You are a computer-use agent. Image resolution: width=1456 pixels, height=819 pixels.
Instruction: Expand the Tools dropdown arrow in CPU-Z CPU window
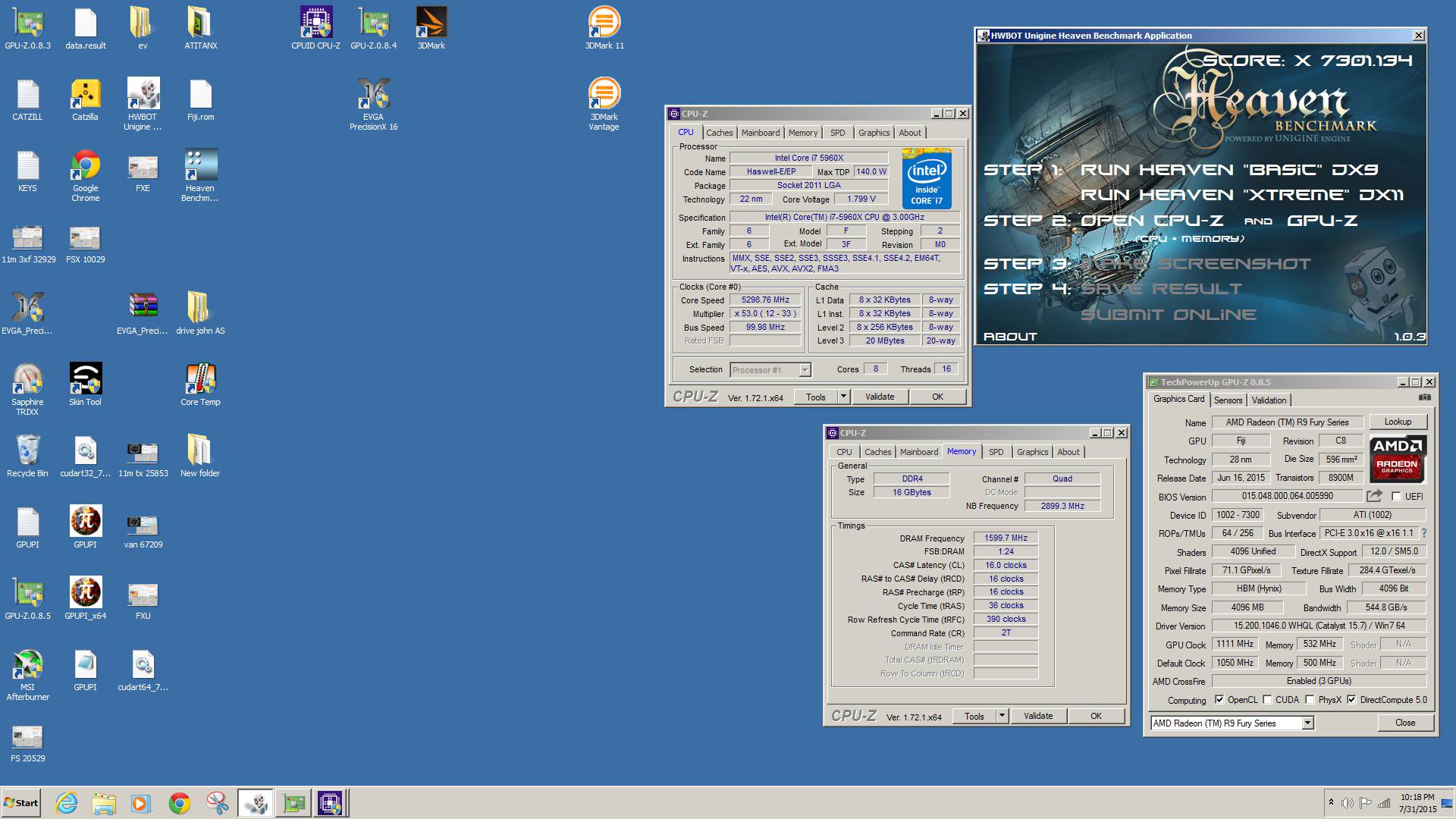coord(843,397)
